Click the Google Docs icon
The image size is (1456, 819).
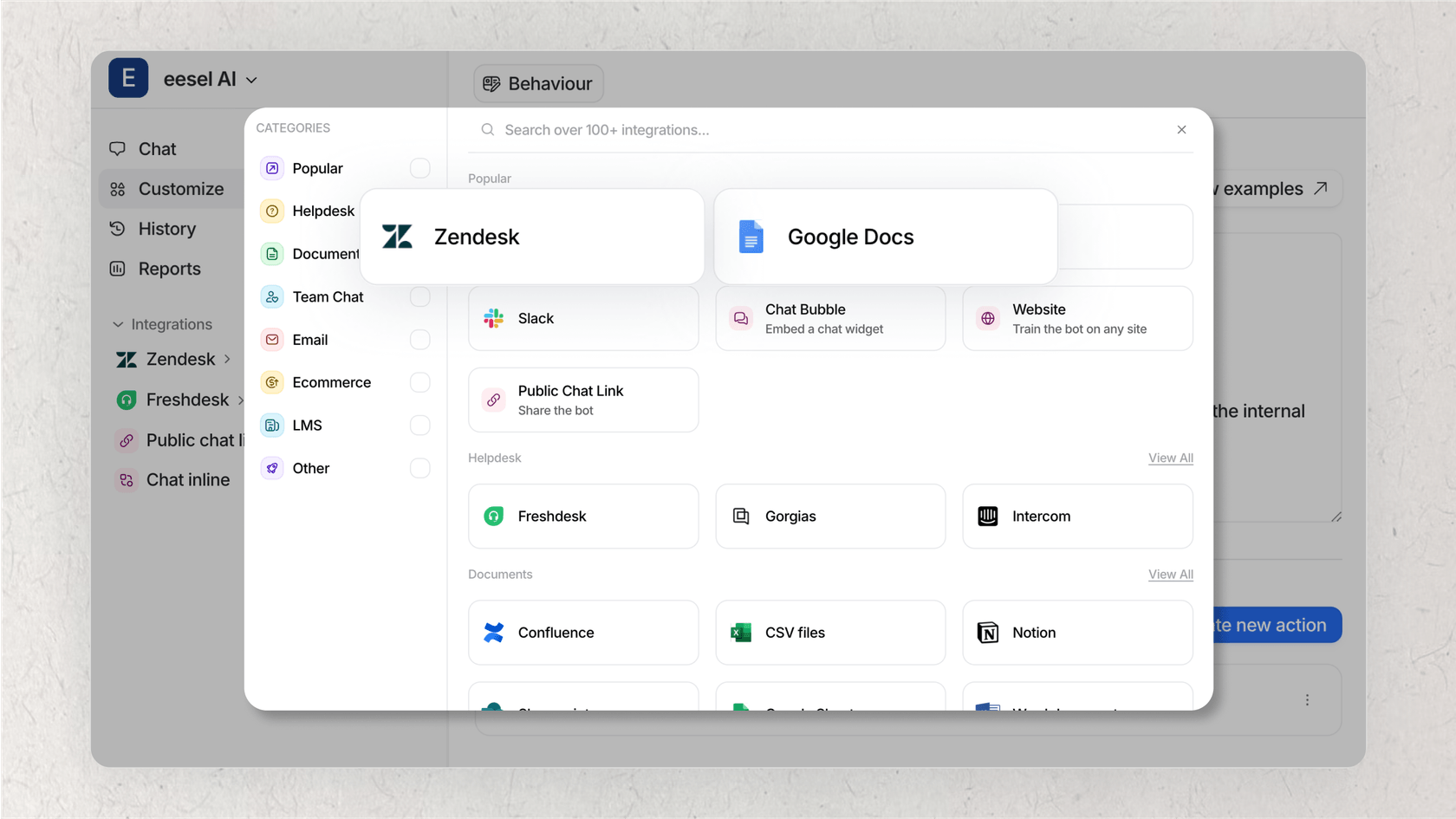tap(751, 237)
